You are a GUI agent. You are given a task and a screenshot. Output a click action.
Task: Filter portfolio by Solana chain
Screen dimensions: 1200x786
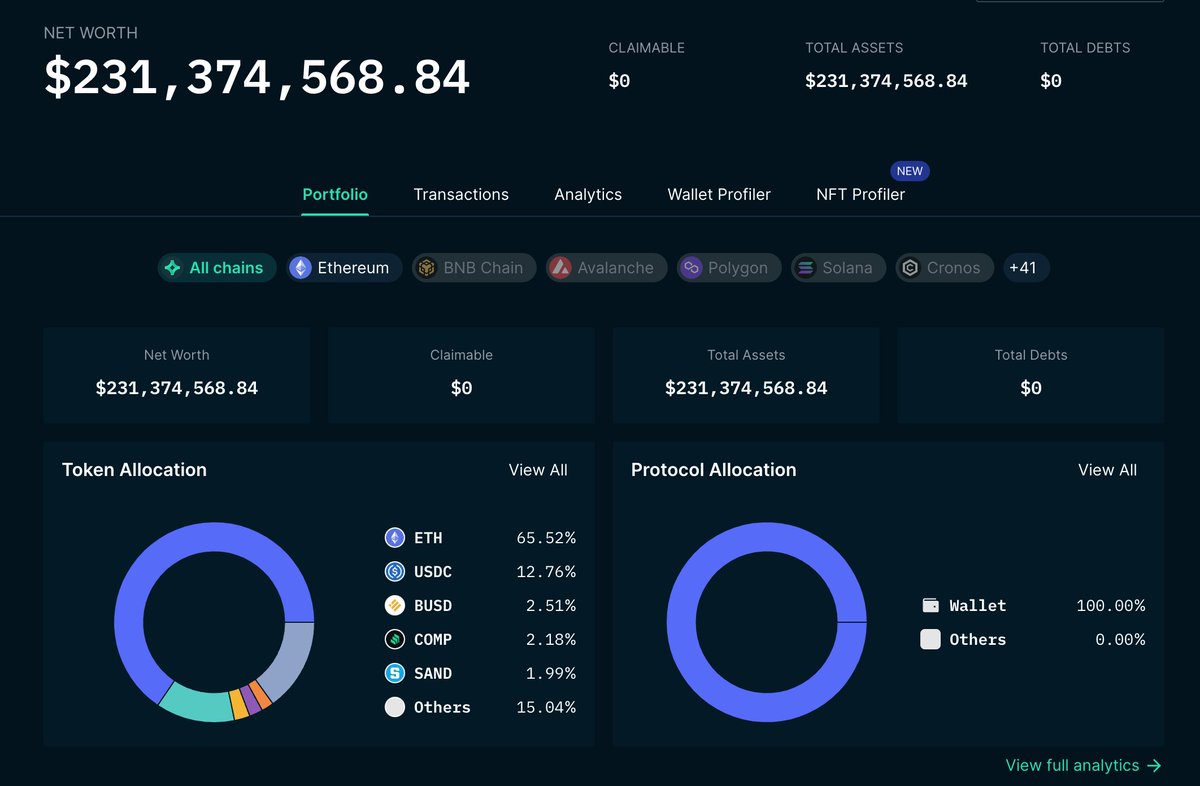pos(838,268)
